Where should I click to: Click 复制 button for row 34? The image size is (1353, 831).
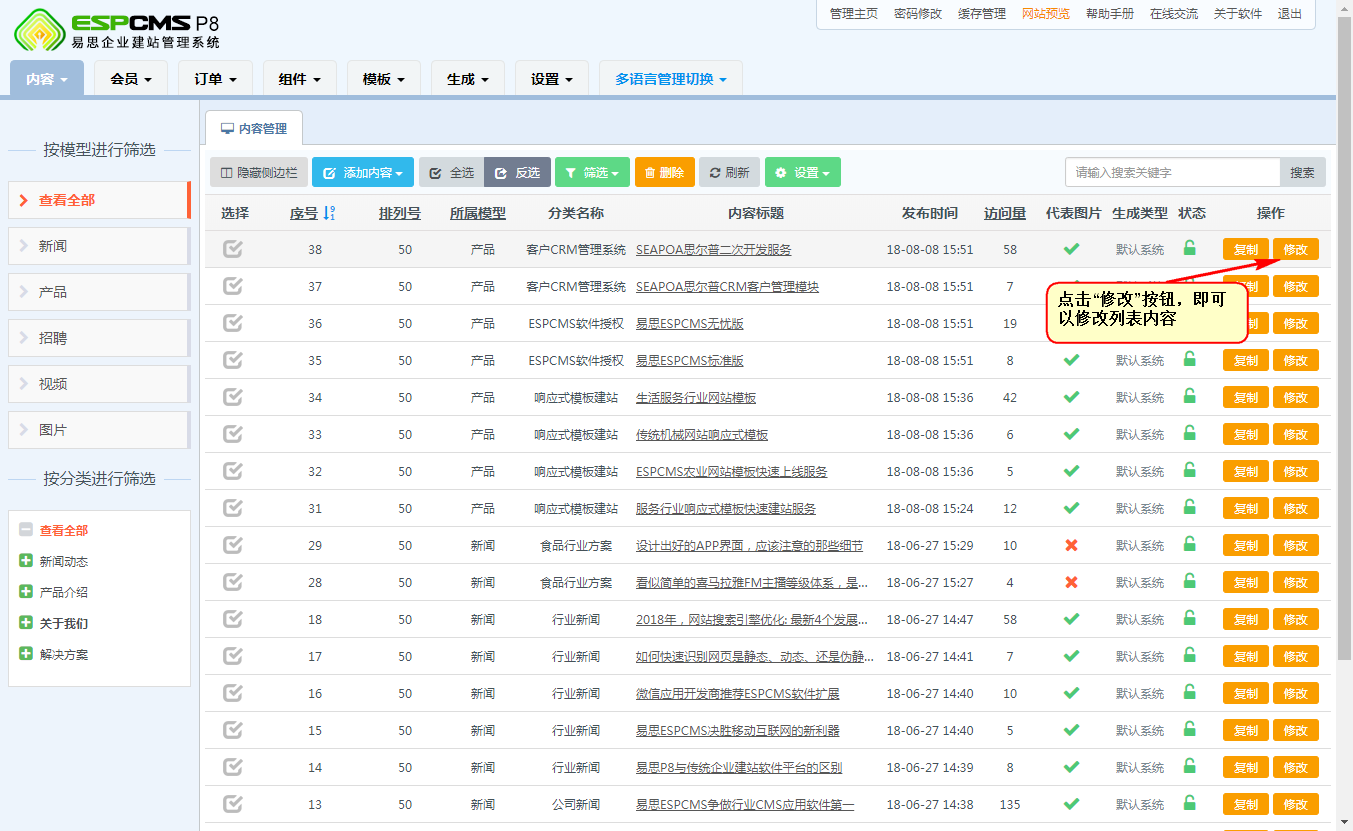(1245, 397)
